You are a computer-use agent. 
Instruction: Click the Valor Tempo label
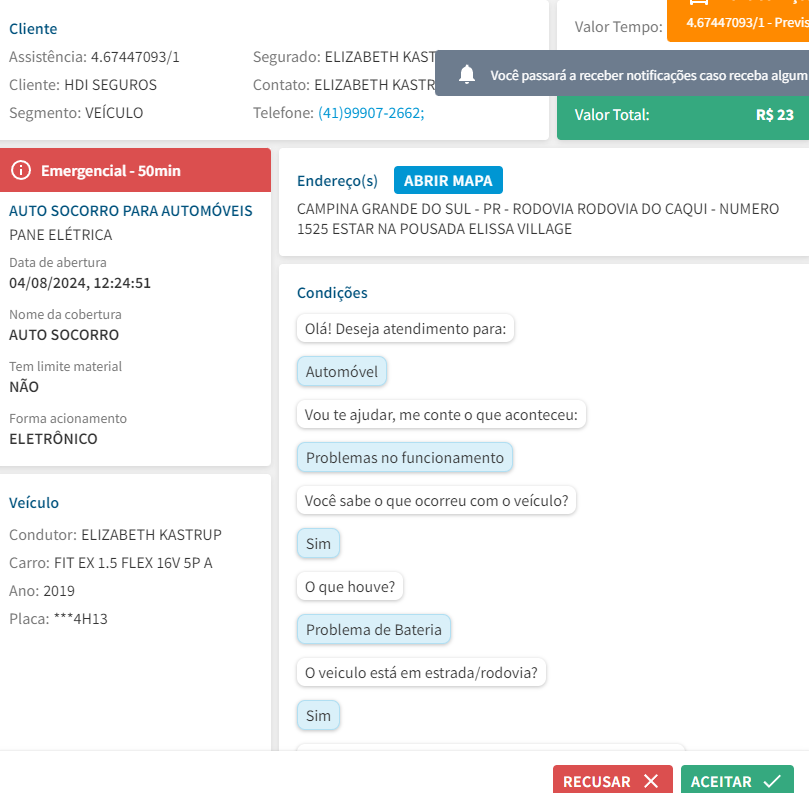tap(619, 27)
